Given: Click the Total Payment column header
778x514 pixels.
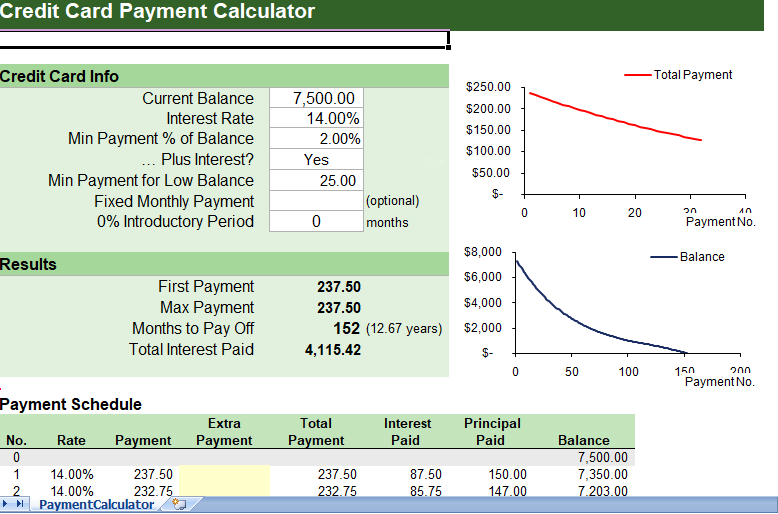Looking at the screenshot, I should tap(316, 432).
